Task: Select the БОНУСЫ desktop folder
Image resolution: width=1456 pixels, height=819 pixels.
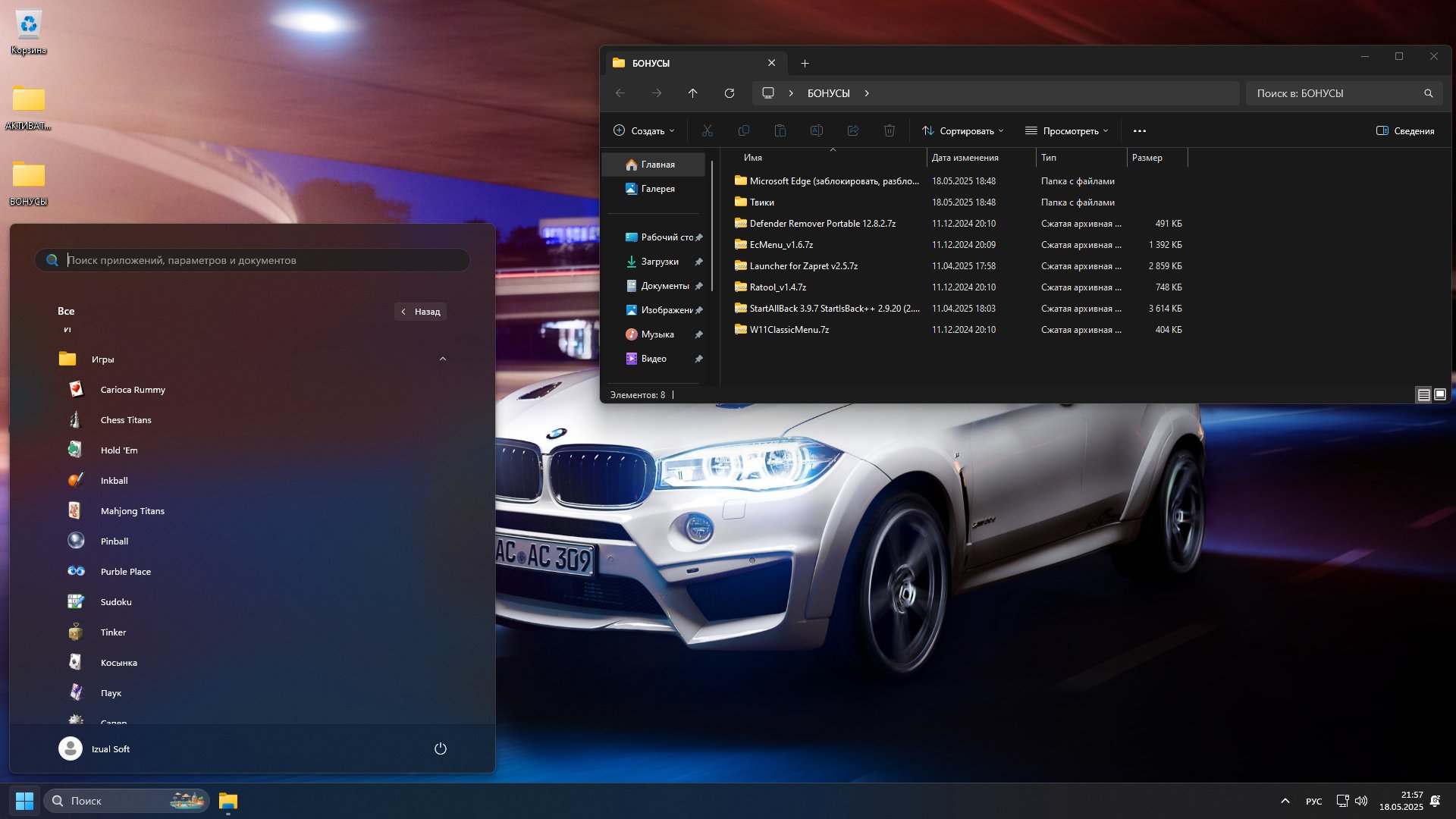Action: pos(29,183)
